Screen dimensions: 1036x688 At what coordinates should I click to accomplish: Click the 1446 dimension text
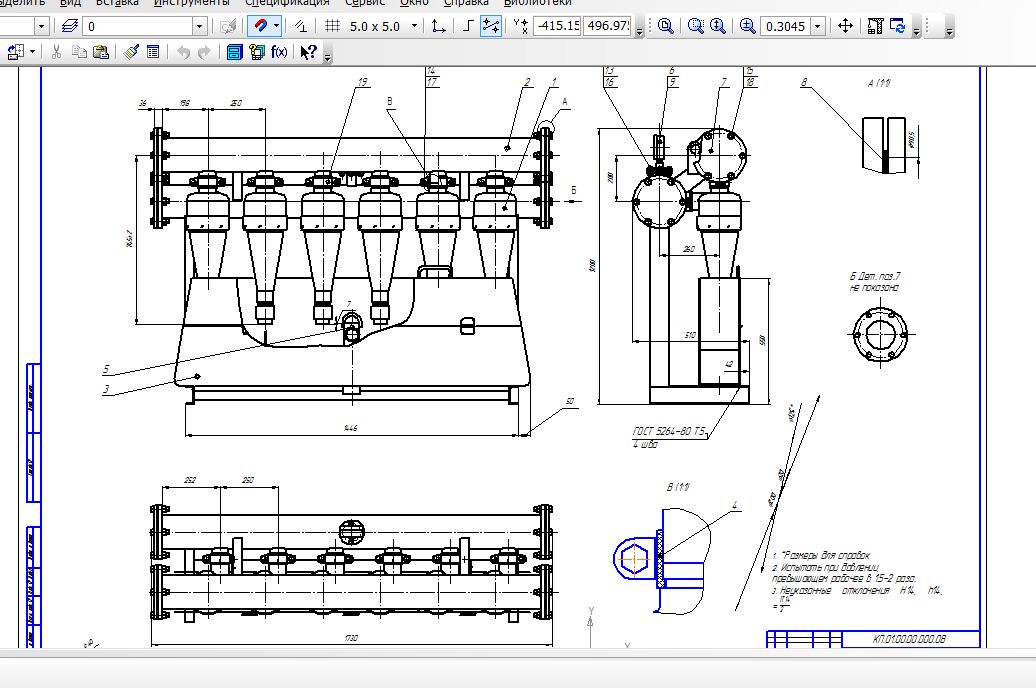click(350, 428)
